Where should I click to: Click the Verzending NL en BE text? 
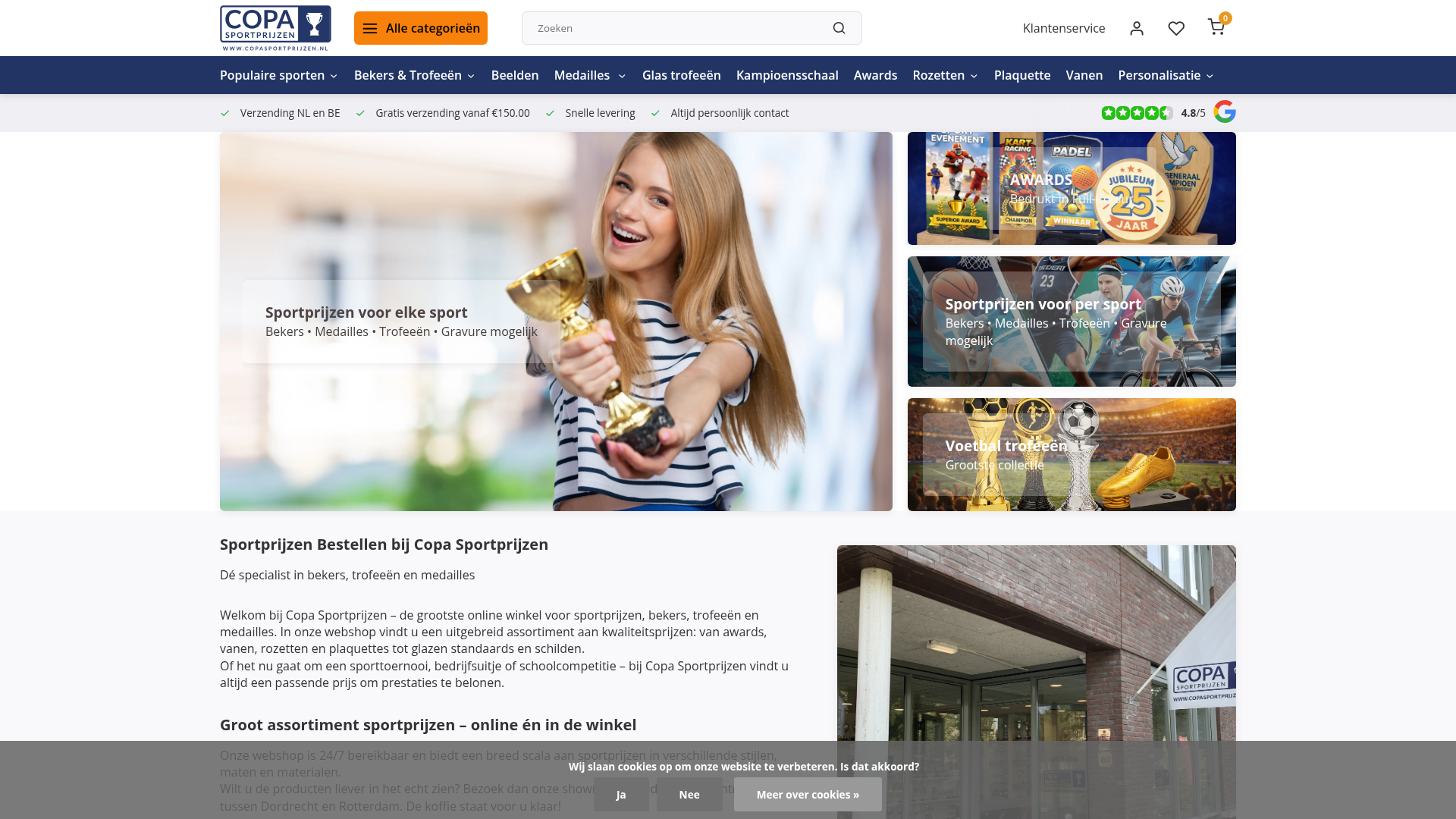290,113
